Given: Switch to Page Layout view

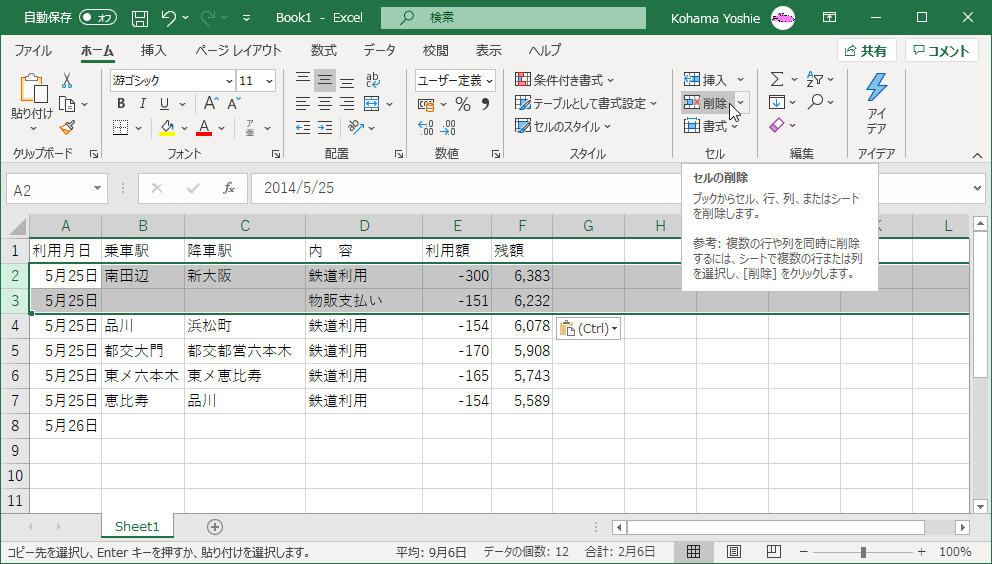Looking at the screenshot, I should [734, 552].
